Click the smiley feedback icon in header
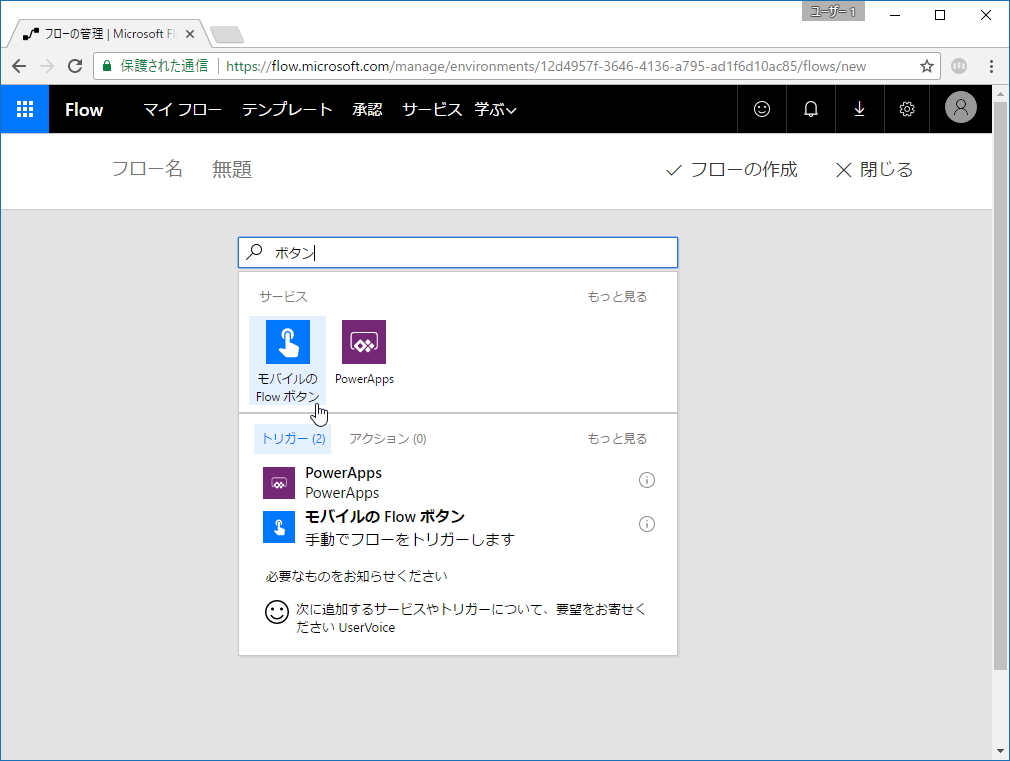Image resolution: width=1010 pixels, height=761 pixels. point(761,109)
